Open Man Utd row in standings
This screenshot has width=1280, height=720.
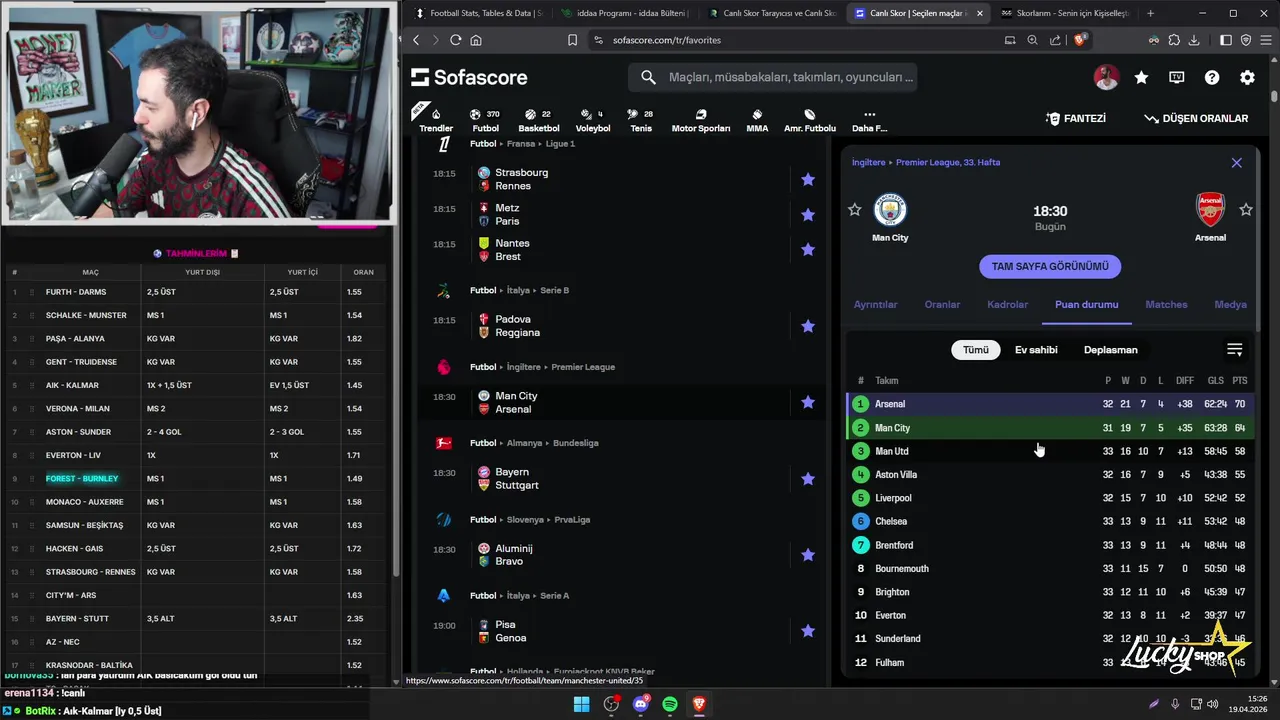point(1050,451)
